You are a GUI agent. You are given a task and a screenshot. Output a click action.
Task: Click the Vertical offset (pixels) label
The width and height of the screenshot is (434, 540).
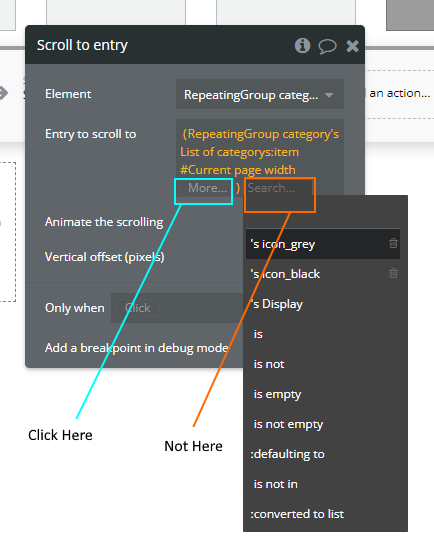click(x=105, y=257)
